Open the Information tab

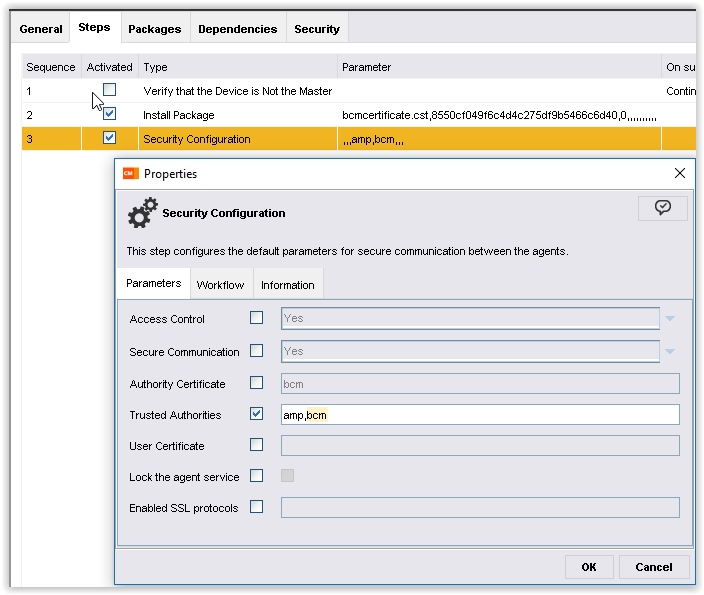pyautogui.click(x=288, y=285)
